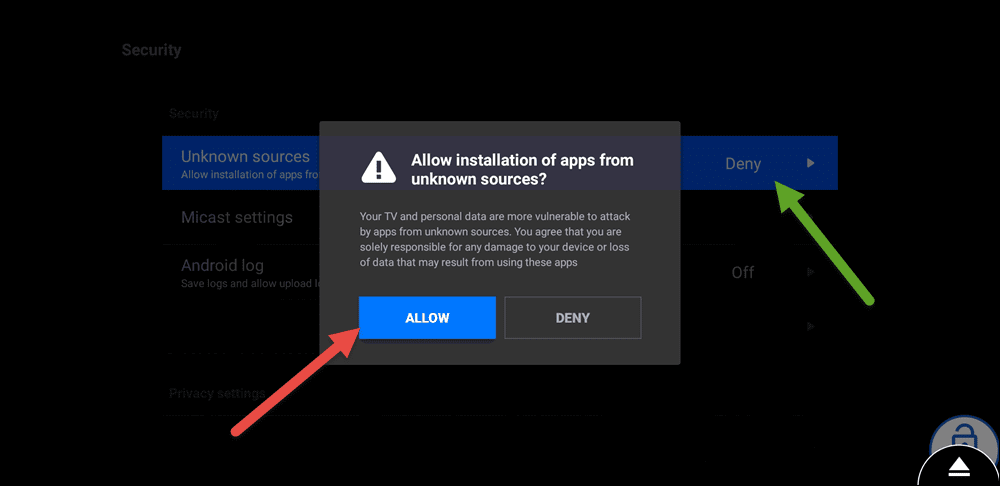
Task: Click the warning triangle icon
Action: point(379,168)
